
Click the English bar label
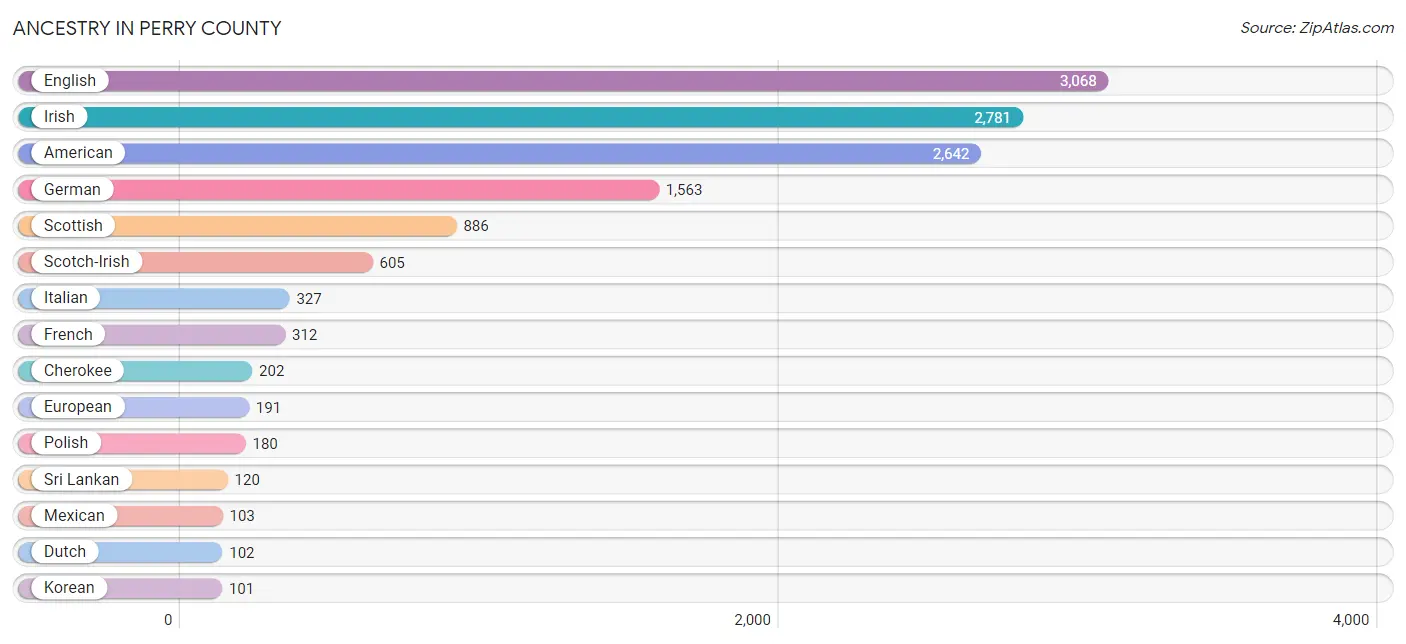click(70, 81)
